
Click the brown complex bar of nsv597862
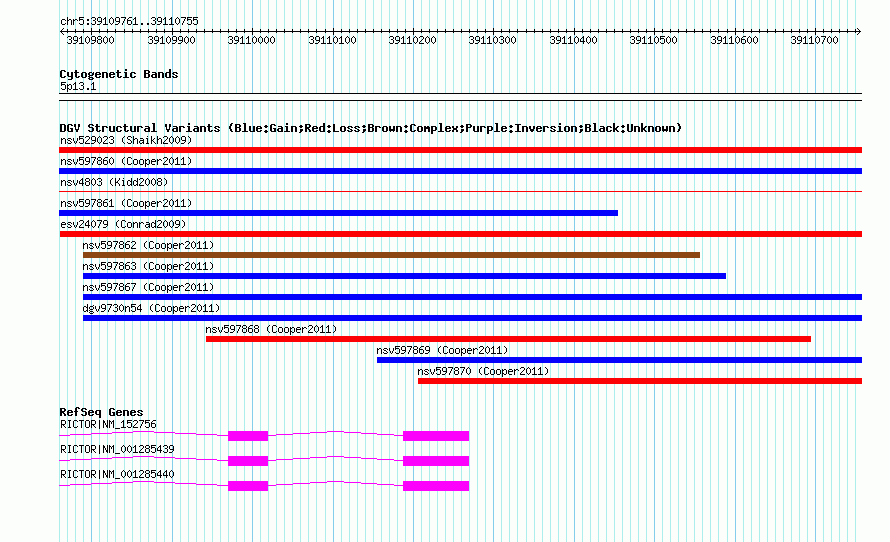coord(391,255)
